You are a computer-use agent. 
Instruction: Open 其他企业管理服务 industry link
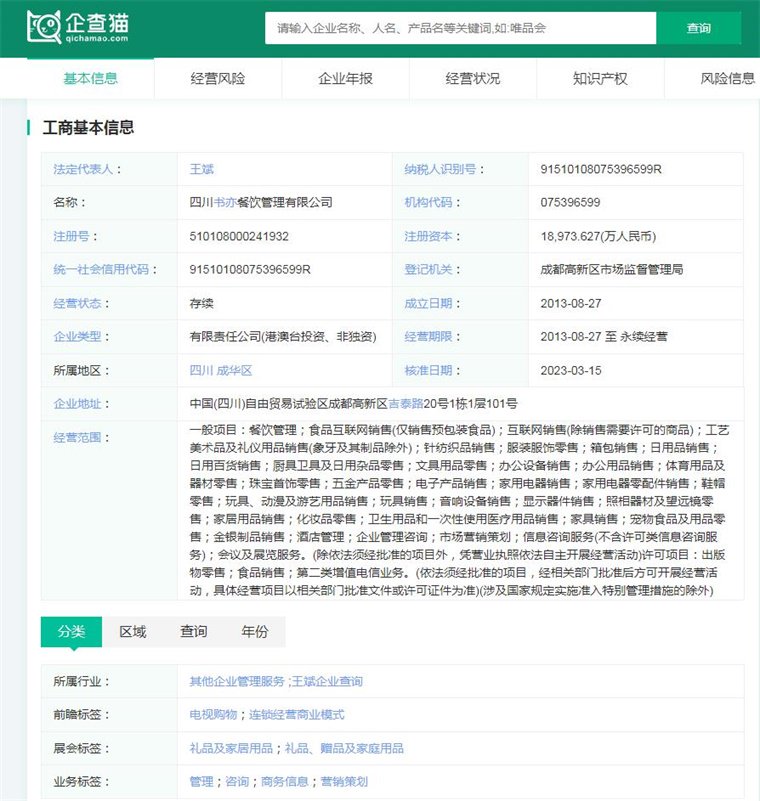[237, 681]
